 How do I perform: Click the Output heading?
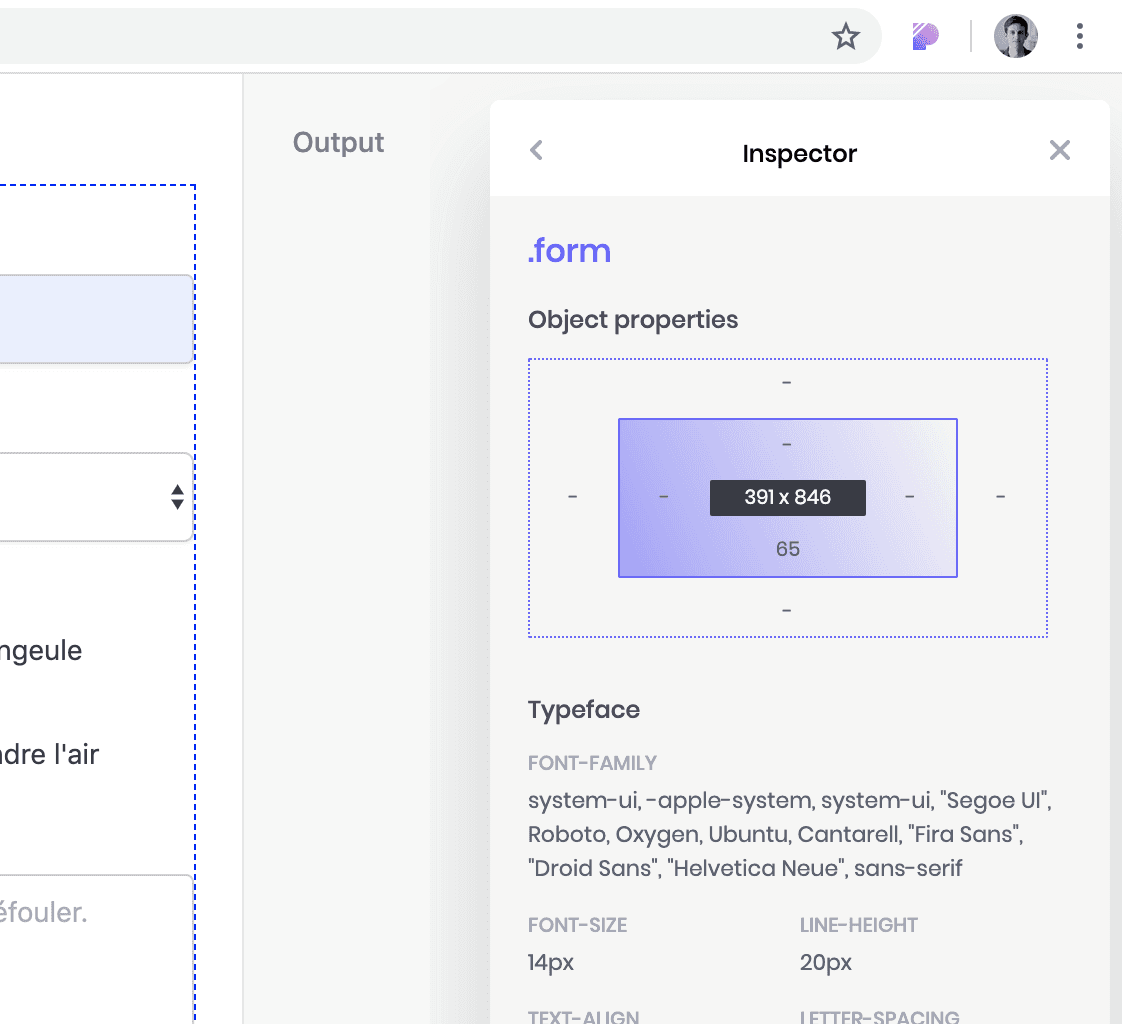point(338,143)
